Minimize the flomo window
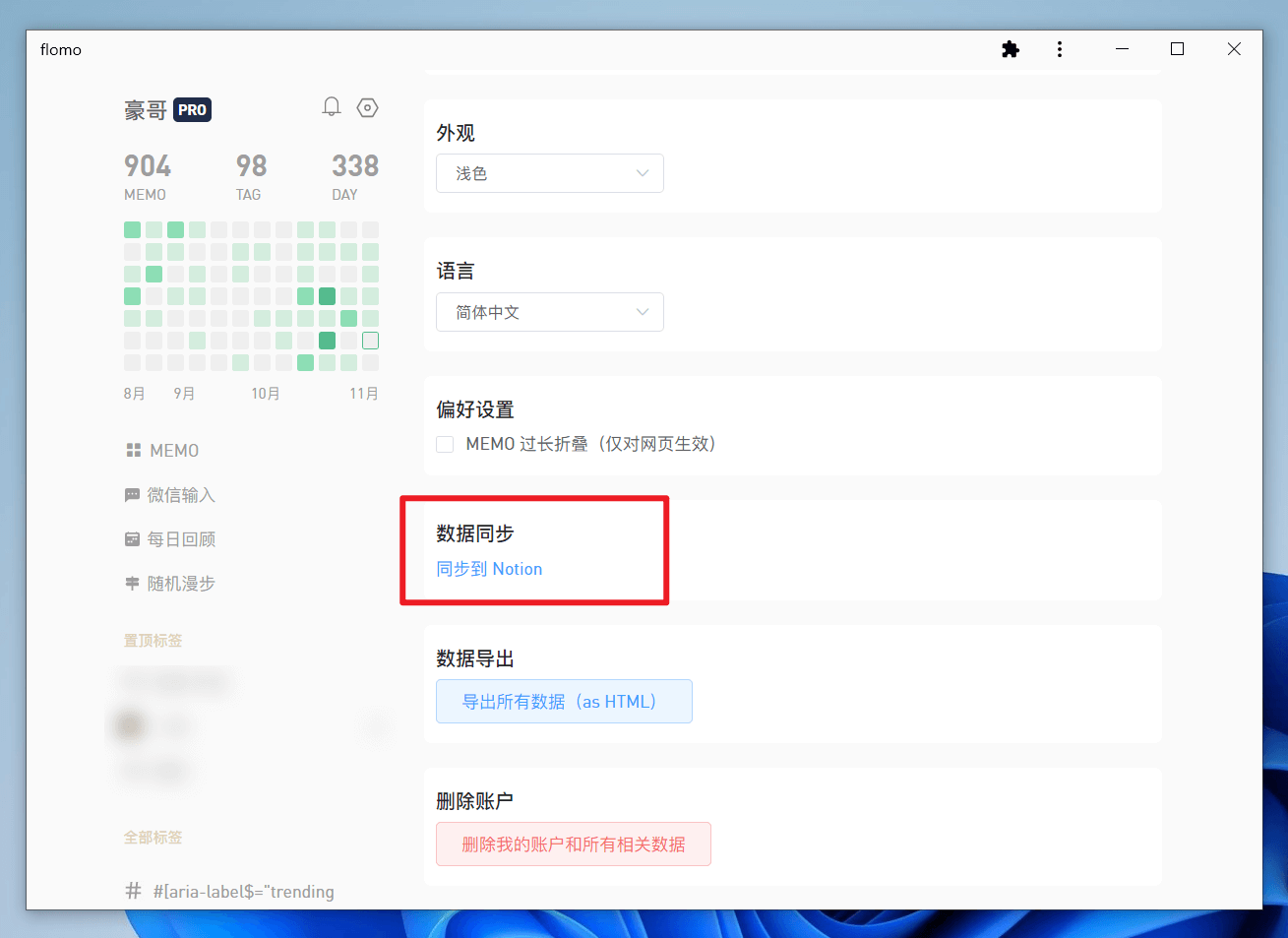The width and height of the screenshot is (1288, 938). 1122,49
